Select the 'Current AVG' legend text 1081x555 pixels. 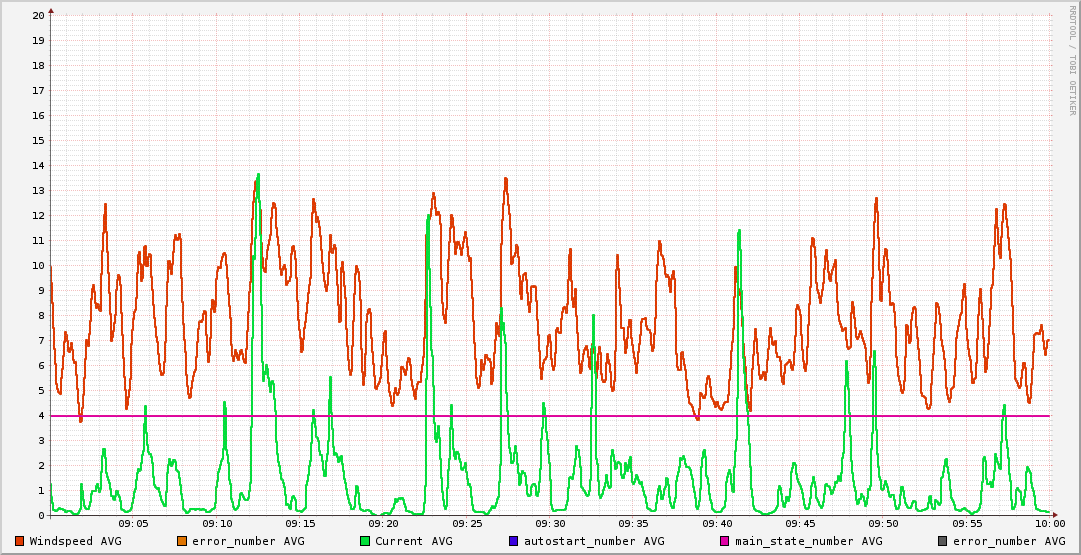413,541
